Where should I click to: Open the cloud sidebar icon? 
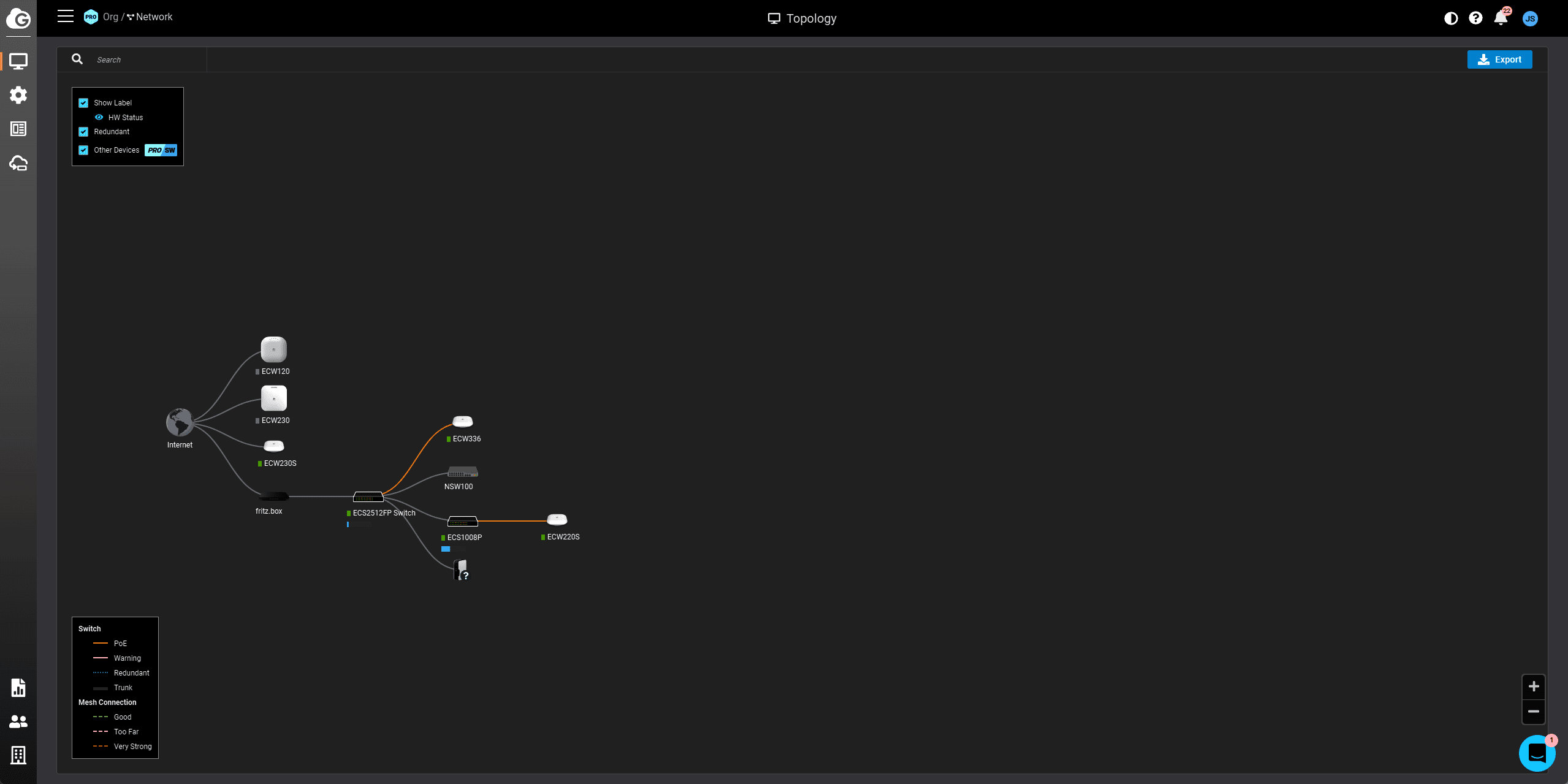18,163
